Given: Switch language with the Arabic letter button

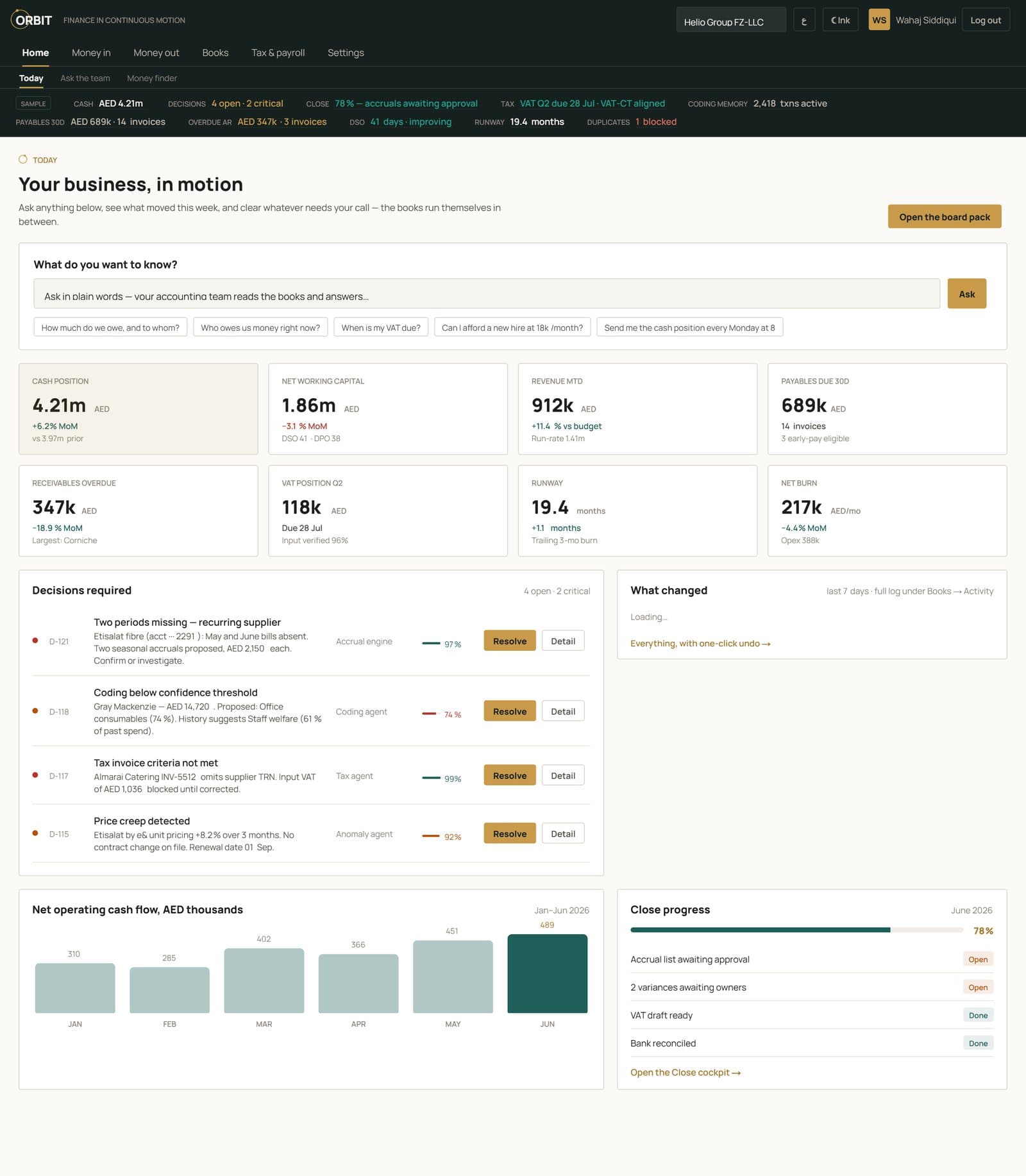Looking at the screenshot, I should [804, 20].
